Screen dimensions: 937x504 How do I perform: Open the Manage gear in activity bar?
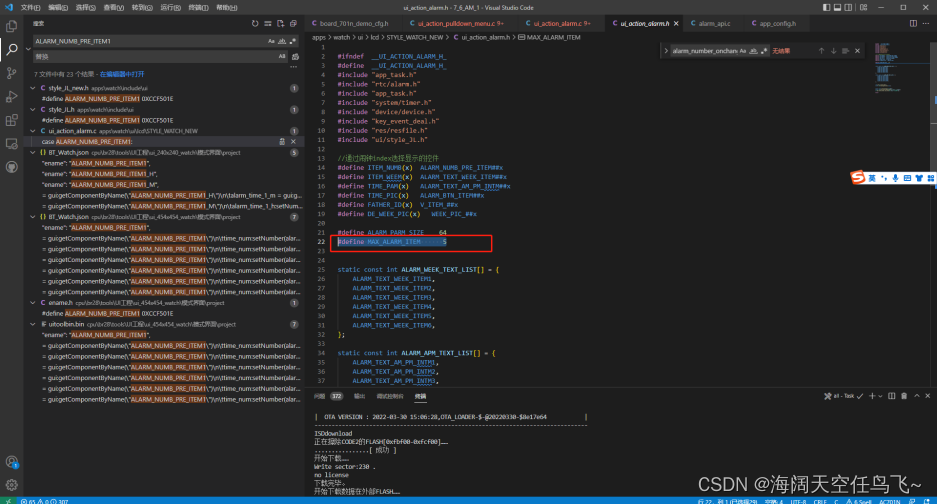coord(12,484)
